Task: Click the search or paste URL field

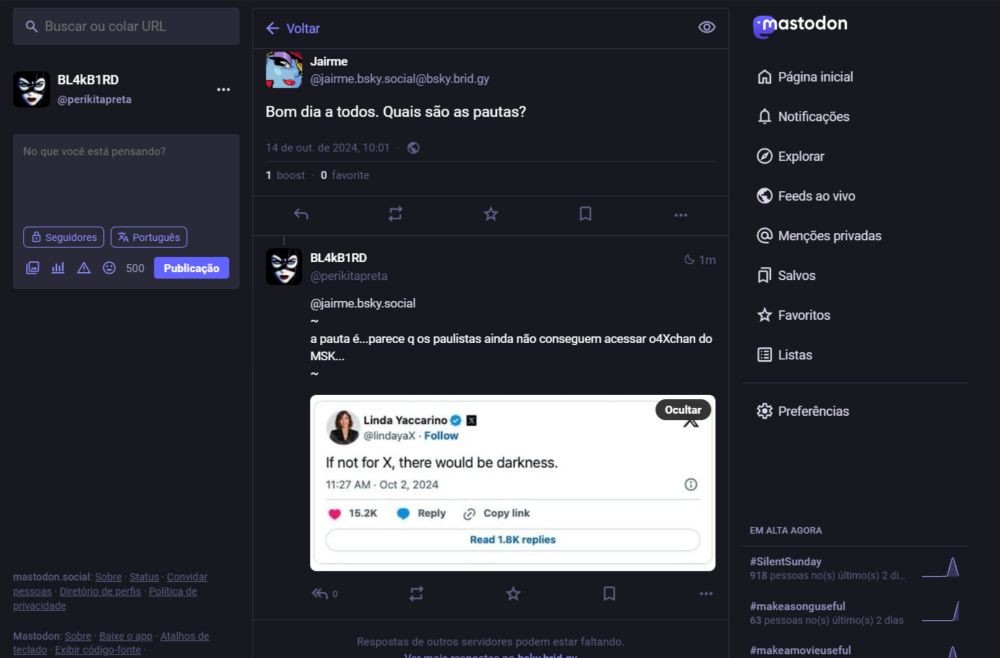Action: pos(126,27)
